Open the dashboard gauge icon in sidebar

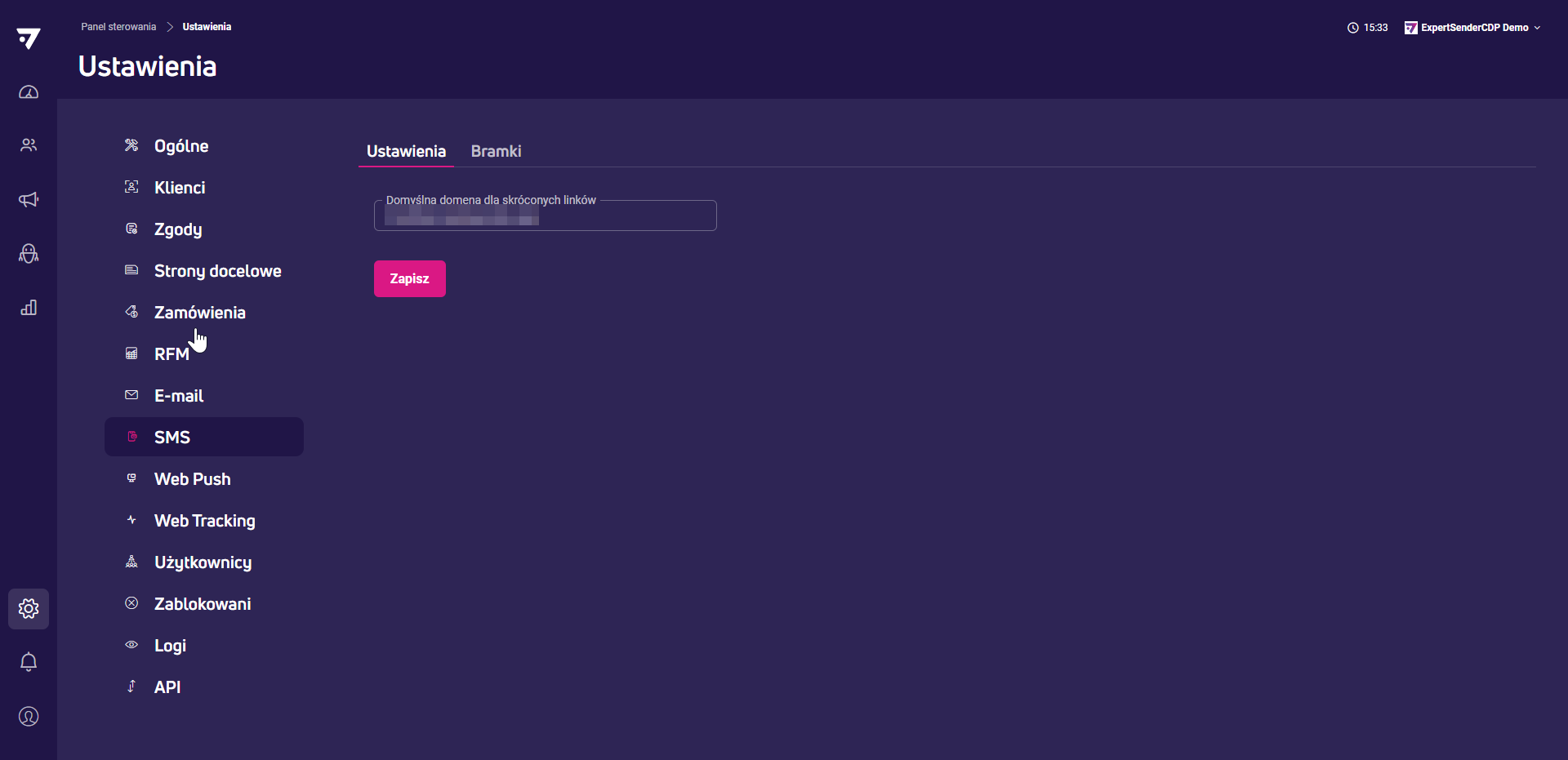pyautogui.click(x=29, y=92)
